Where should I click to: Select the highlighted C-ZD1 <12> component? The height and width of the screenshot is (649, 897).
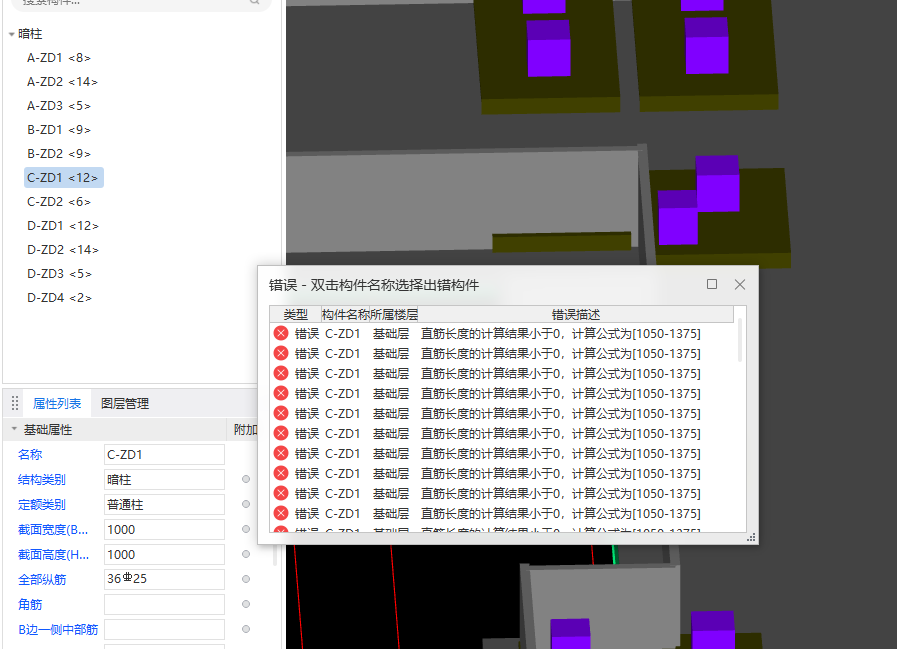click(x=63, y=177)
